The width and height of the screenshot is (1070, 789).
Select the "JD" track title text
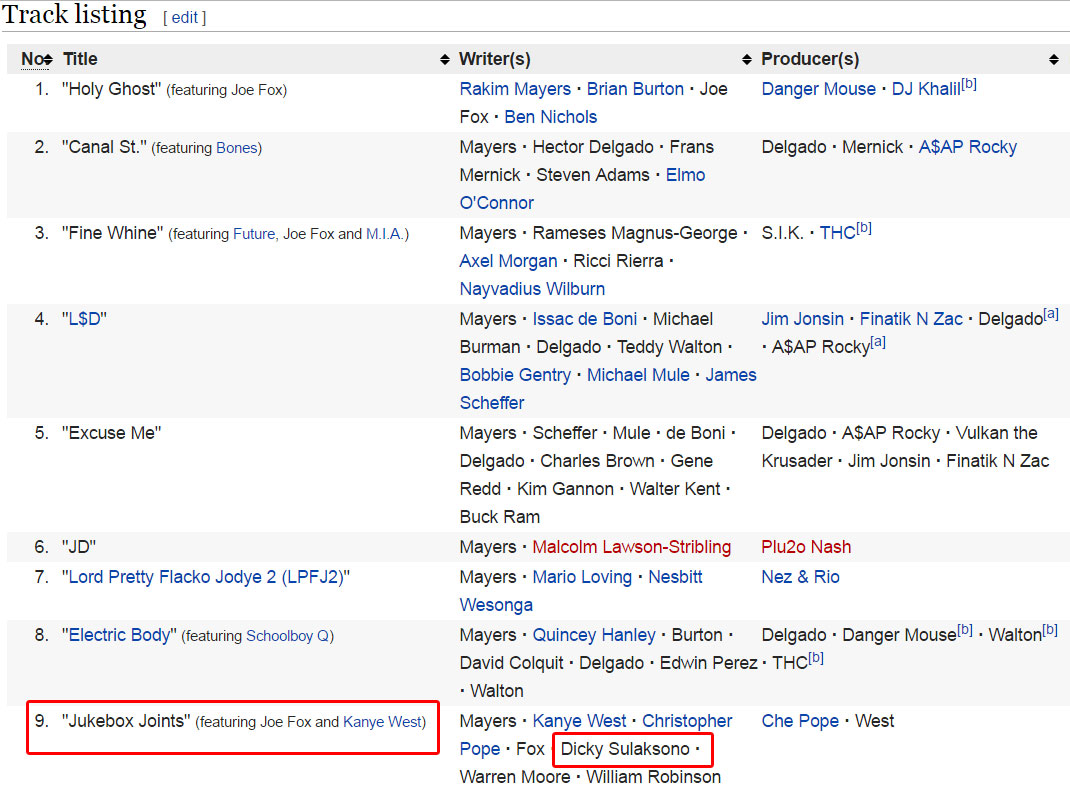pyautogui.click(x=79, y=547)
